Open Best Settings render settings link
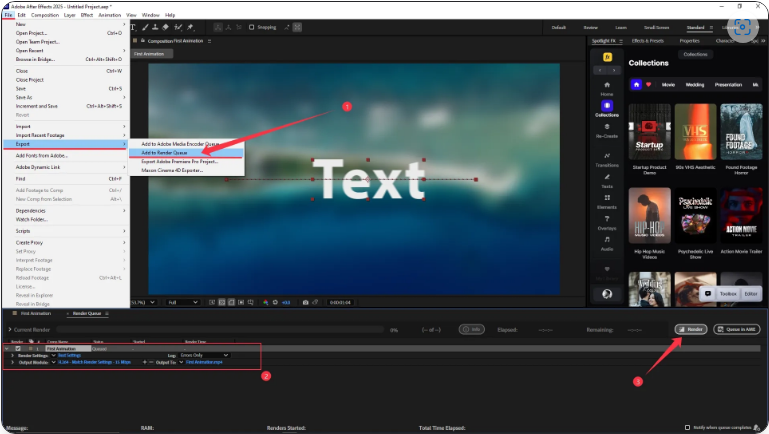 [69, 356]
